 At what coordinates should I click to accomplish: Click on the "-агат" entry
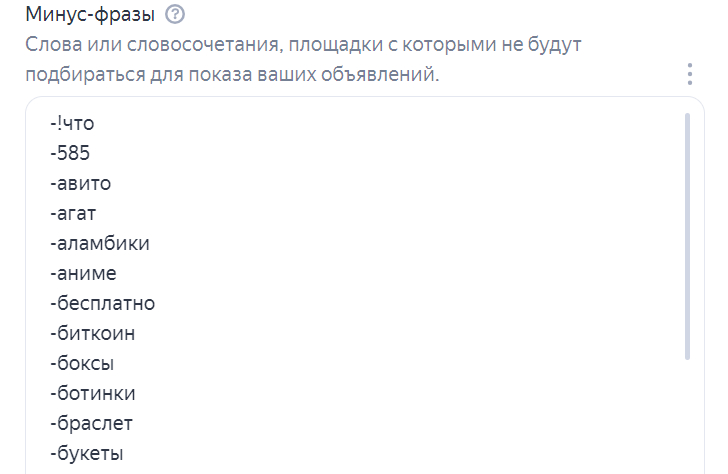click(x=75, y=213)
